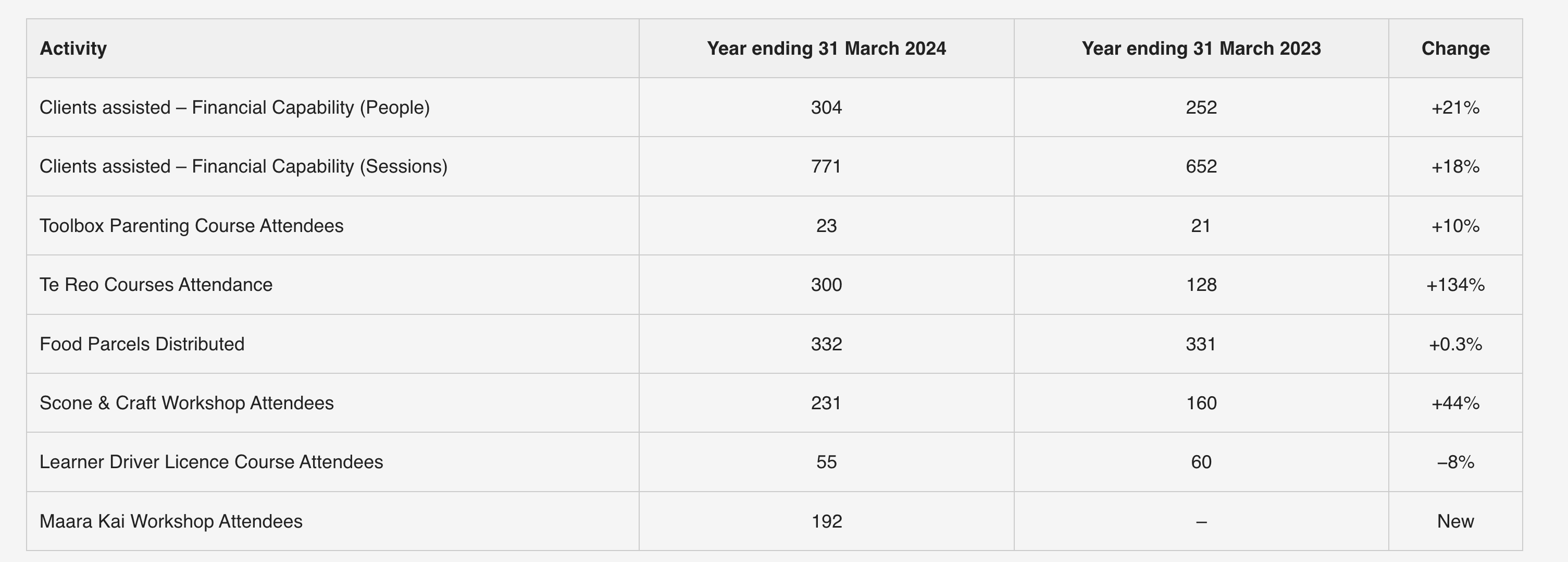Select the 2024 value 304
Viewport: 1568px width, 562px height.
pos(826,108)
